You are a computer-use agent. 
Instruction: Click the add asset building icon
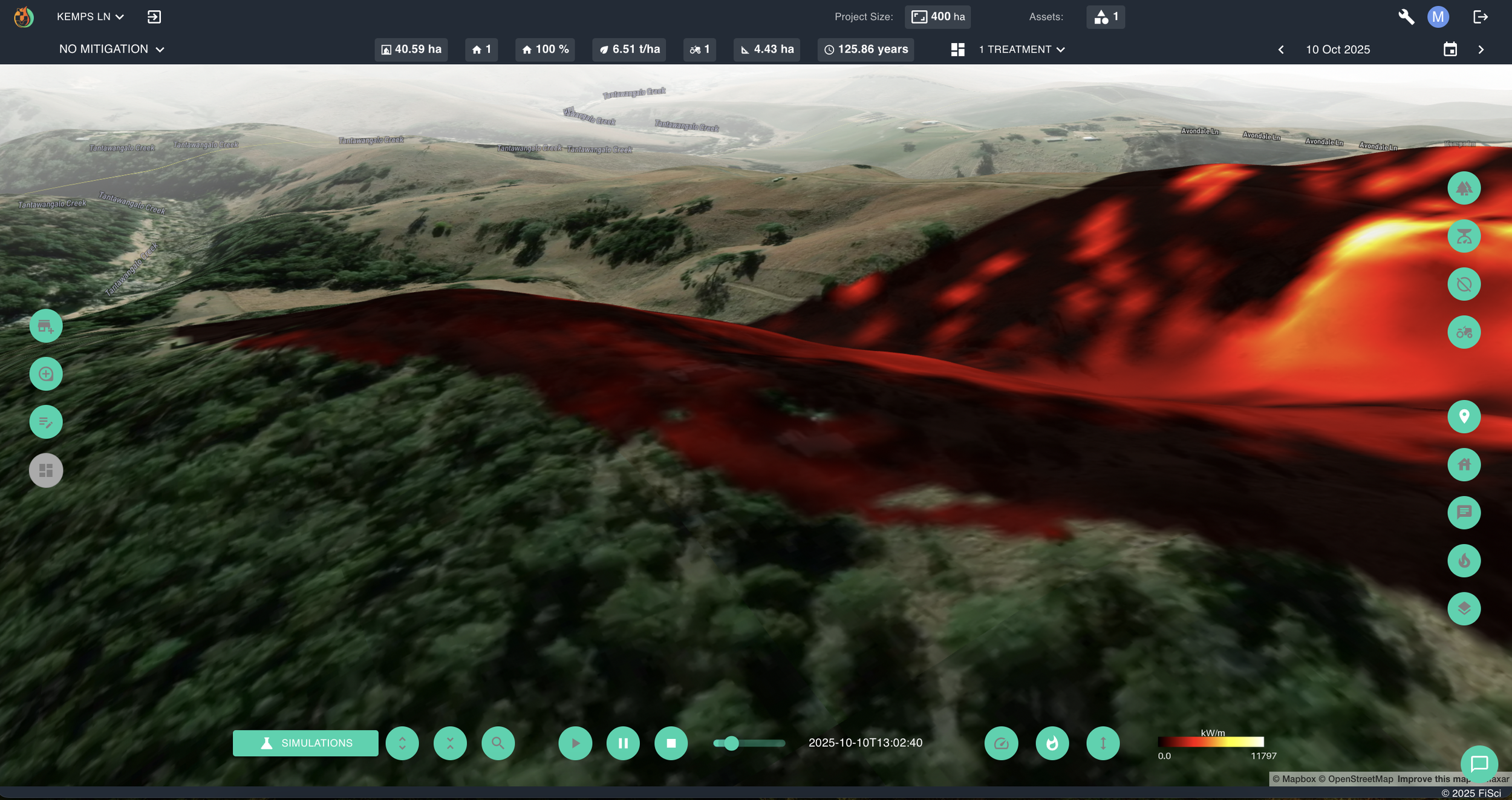coord(46,326)
